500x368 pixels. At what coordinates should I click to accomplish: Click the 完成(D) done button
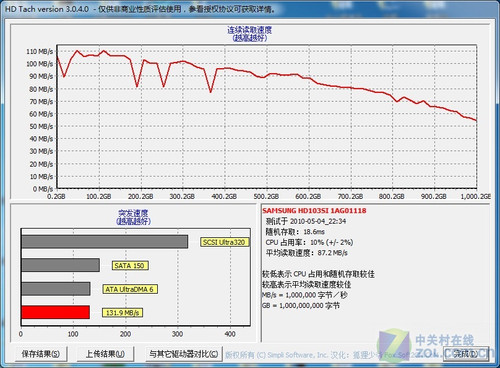(x=466, y=354)
